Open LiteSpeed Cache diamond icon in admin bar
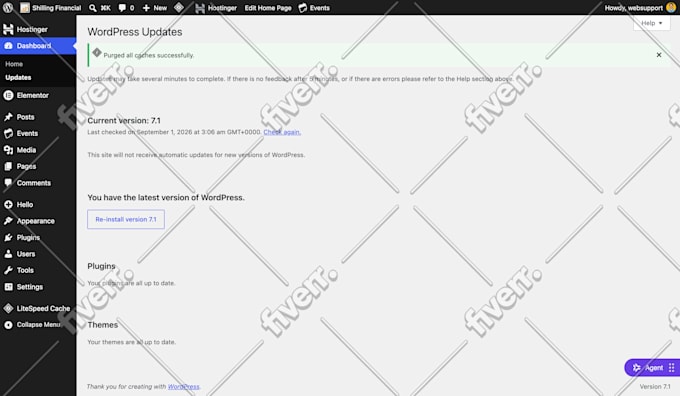 click(179, 7)
